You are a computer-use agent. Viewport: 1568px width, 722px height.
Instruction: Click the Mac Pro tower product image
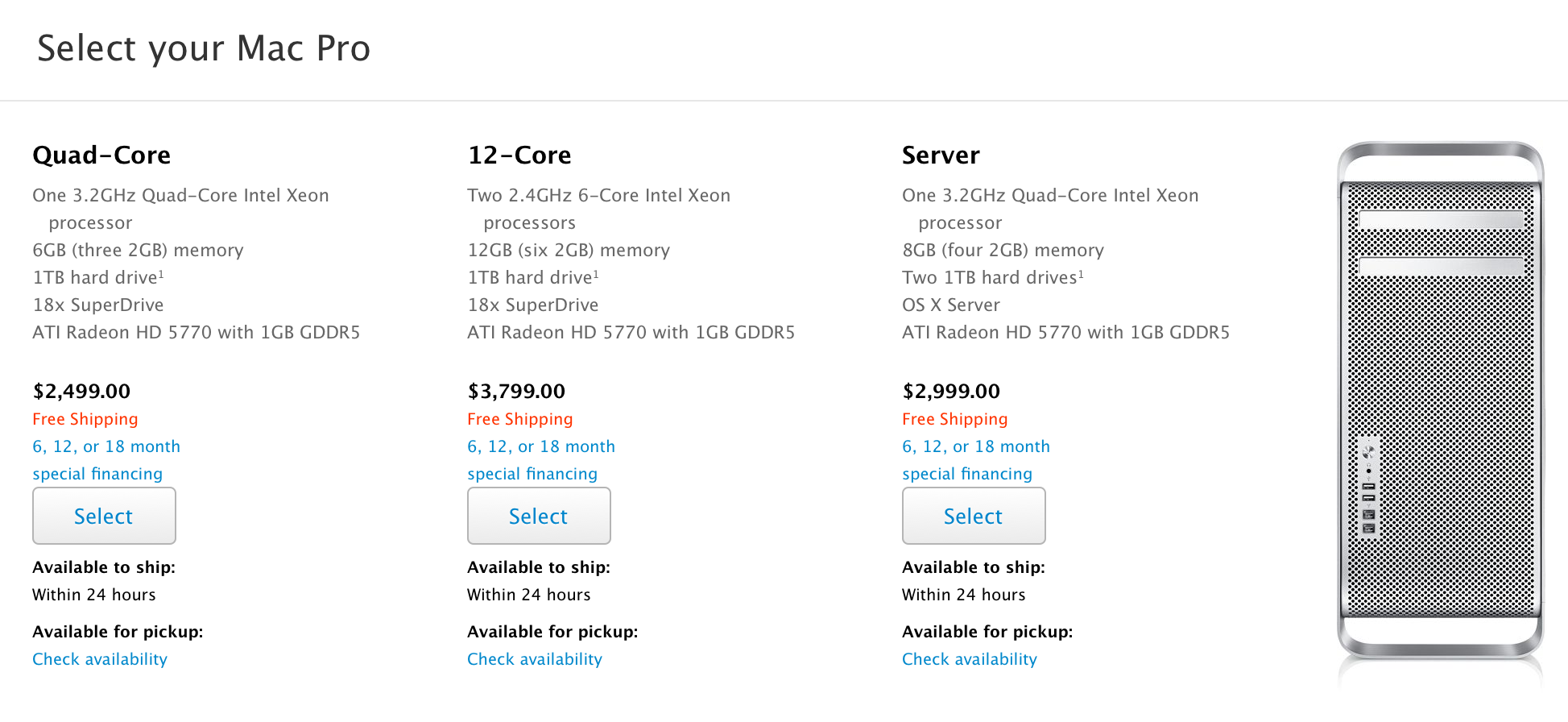click(1440, 403)
